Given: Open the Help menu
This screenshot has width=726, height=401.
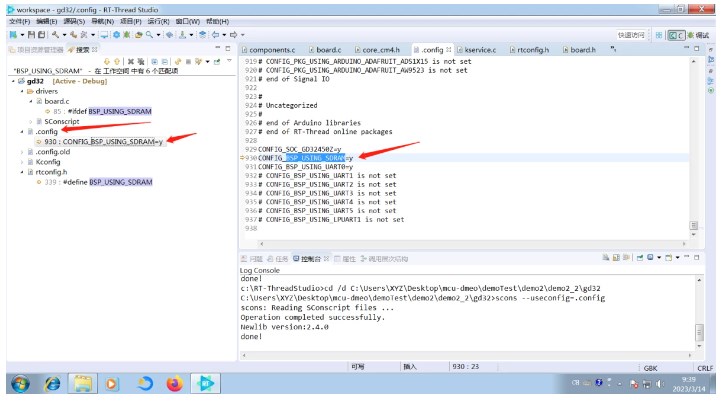Looking at the screenshot, I should pyautogui.click(x=217, y=21).
